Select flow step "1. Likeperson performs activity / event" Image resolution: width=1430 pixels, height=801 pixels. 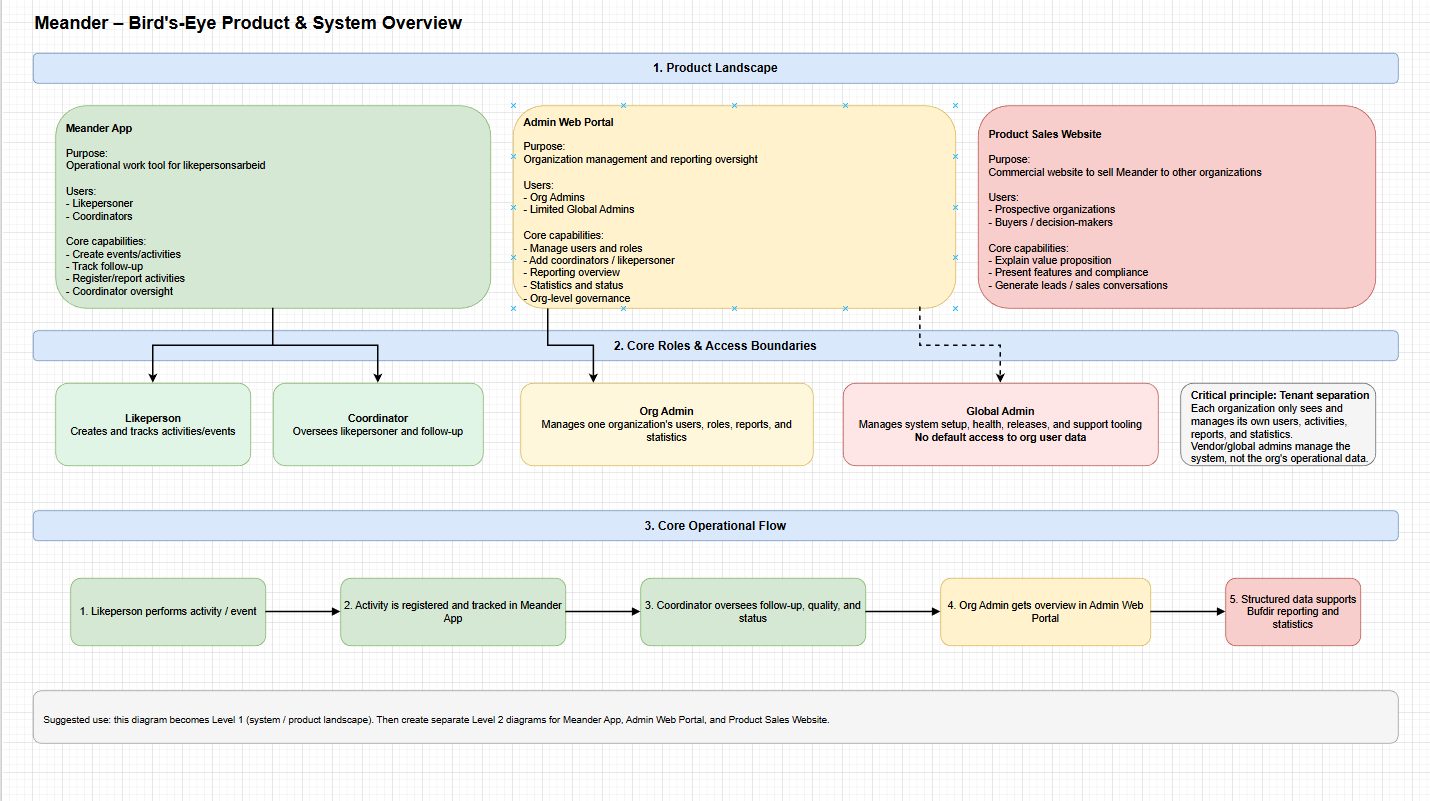coord(168,611)
